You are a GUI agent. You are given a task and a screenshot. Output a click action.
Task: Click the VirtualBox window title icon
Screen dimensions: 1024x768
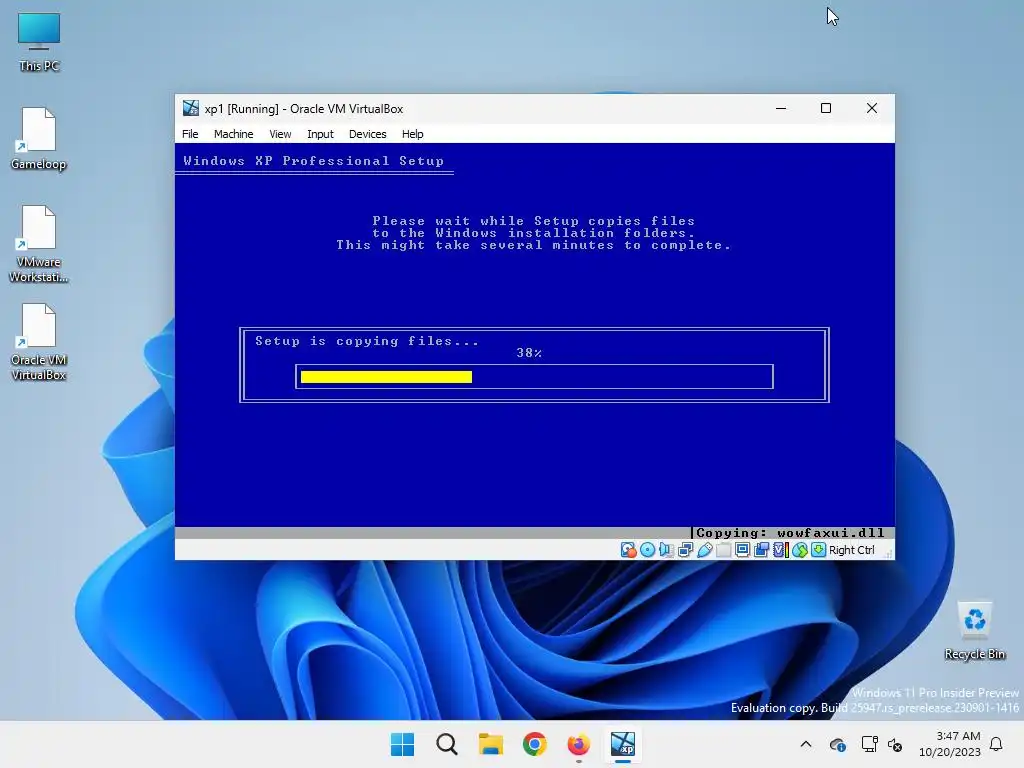pyautogui.click(x=191, y=108)
